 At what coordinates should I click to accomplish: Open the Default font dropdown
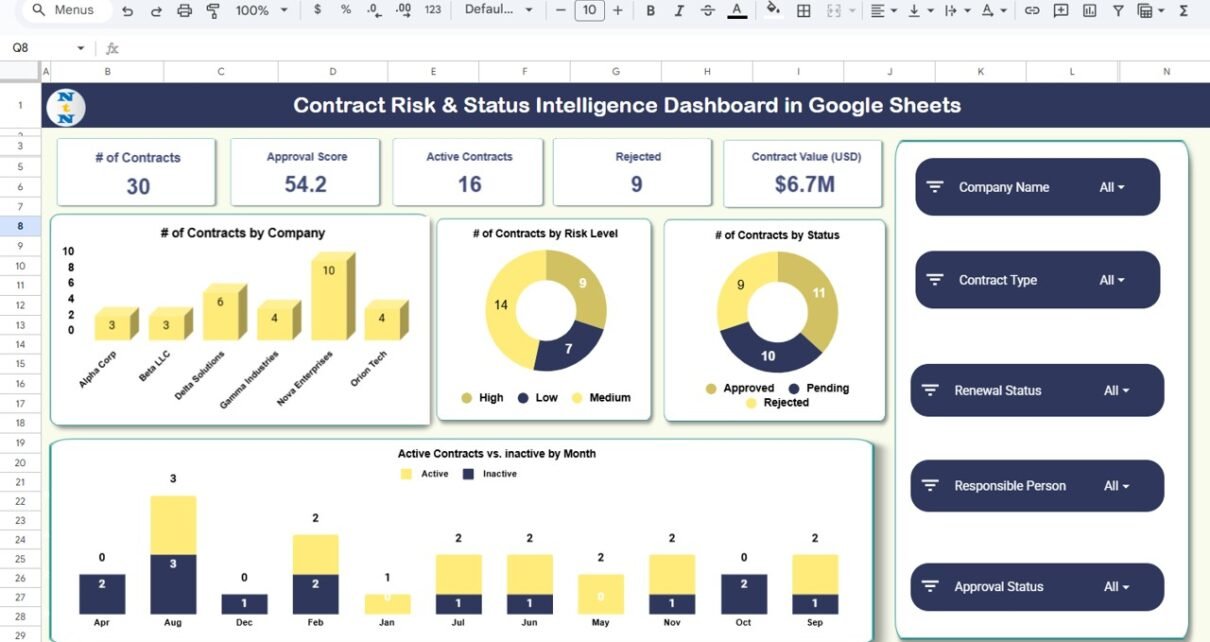click(x=500, y=11)
